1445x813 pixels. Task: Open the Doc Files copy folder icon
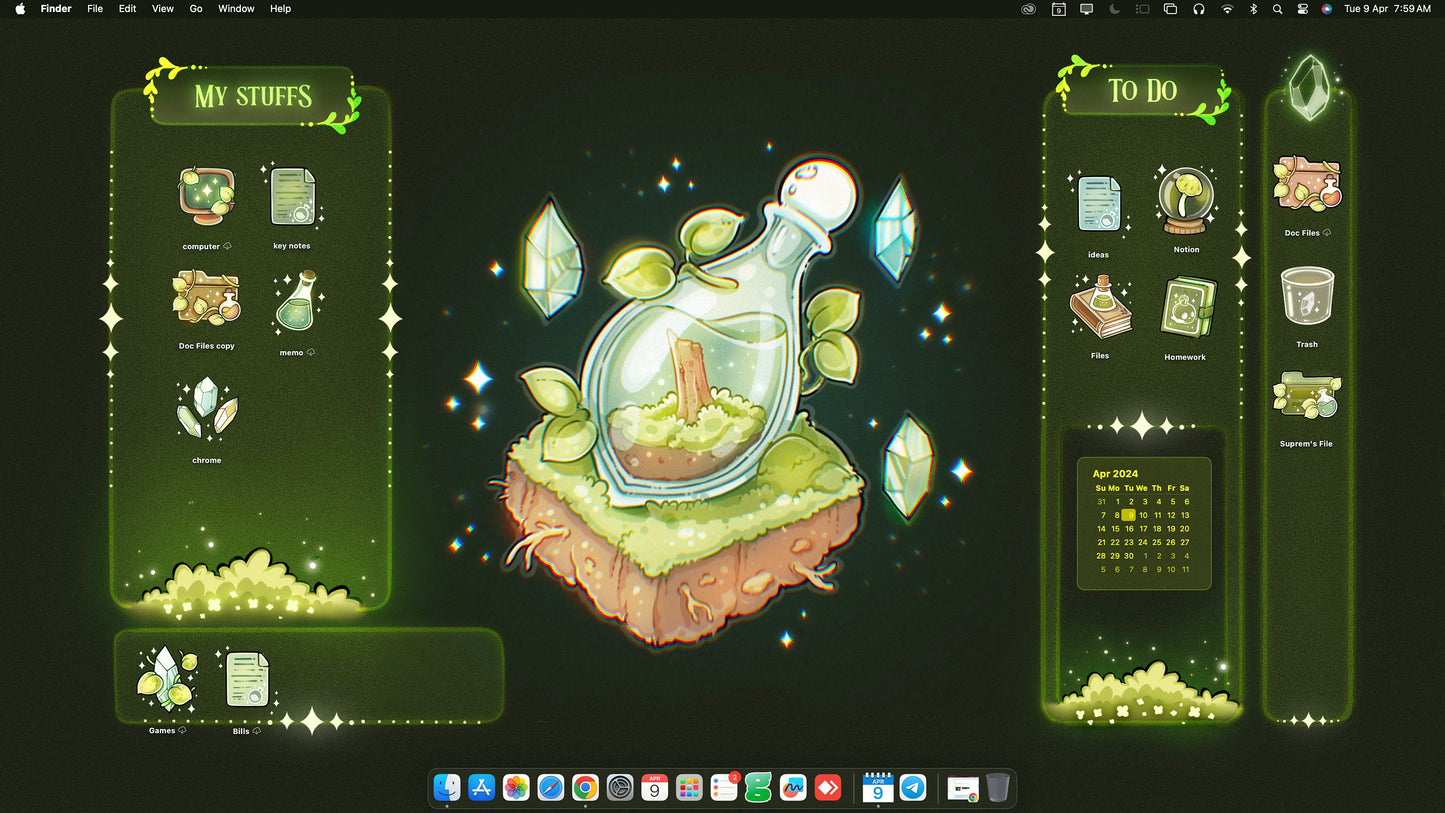[206, 300]
